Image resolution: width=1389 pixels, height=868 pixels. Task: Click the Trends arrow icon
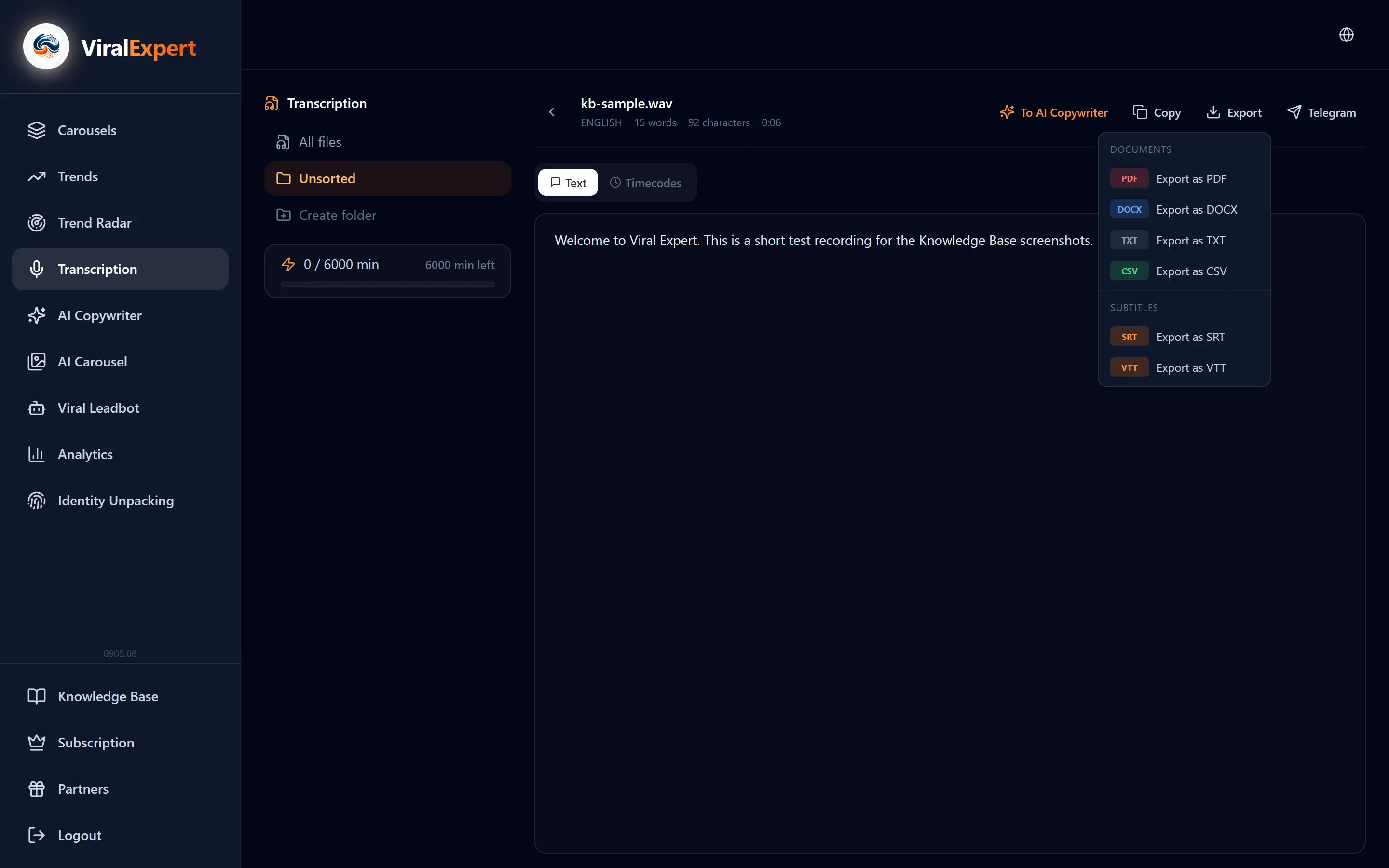coord(37,177)
